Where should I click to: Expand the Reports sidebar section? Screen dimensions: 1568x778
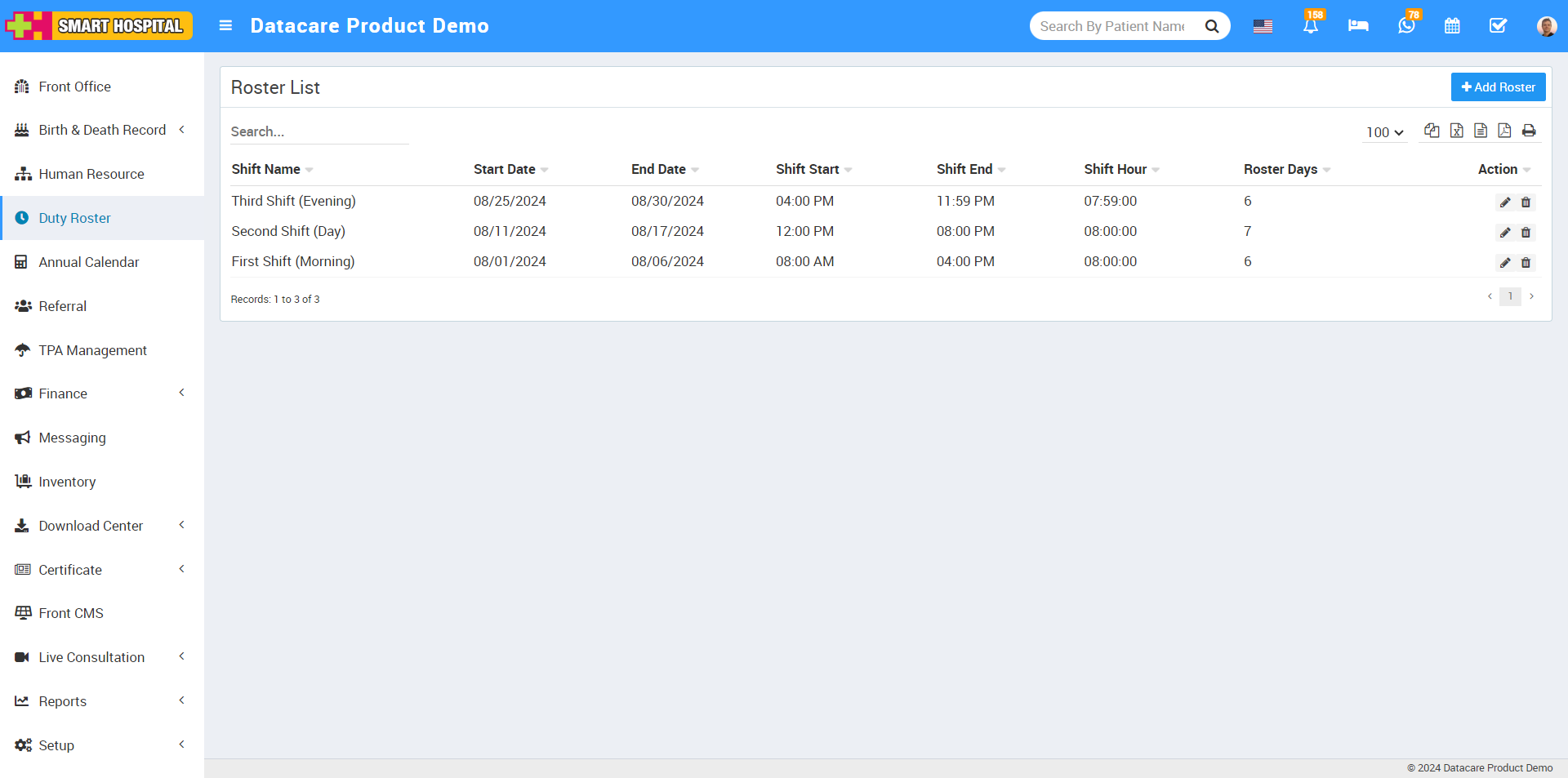63,700
